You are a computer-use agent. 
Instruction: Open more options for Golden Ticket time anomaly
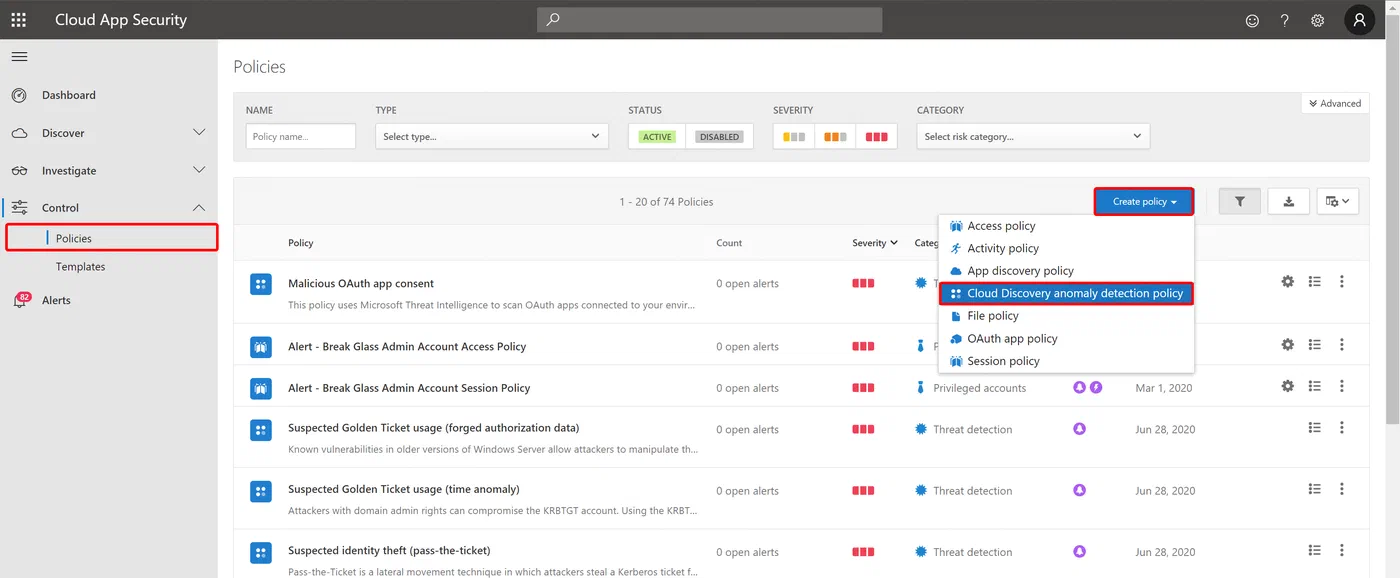pyautogui.click(x=1342, y=489)
